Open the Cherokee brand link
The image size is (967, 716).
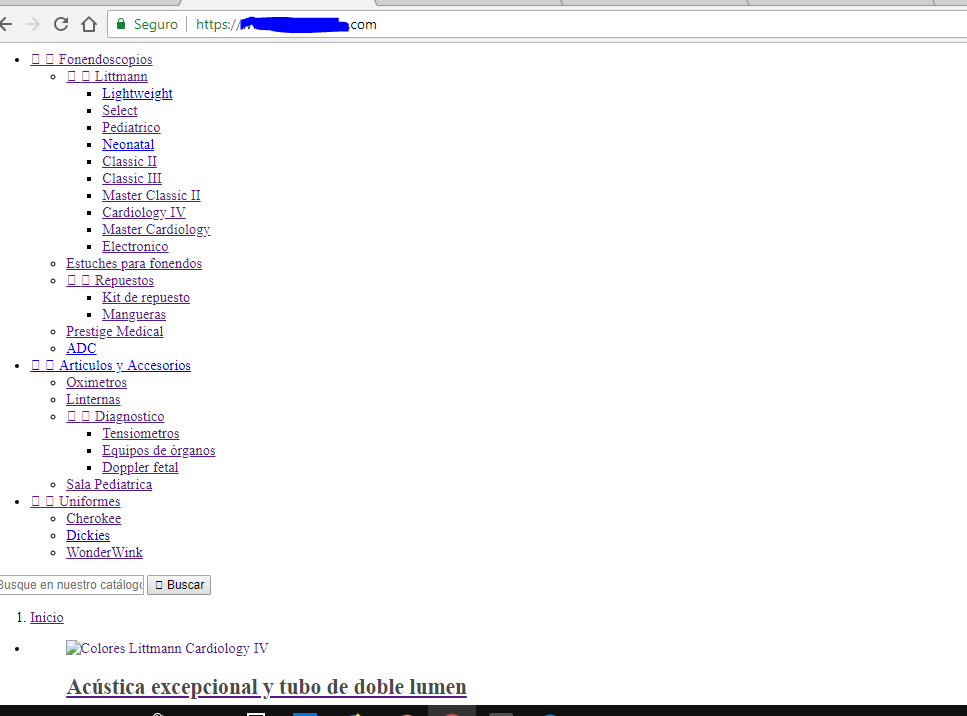(94, 519)
